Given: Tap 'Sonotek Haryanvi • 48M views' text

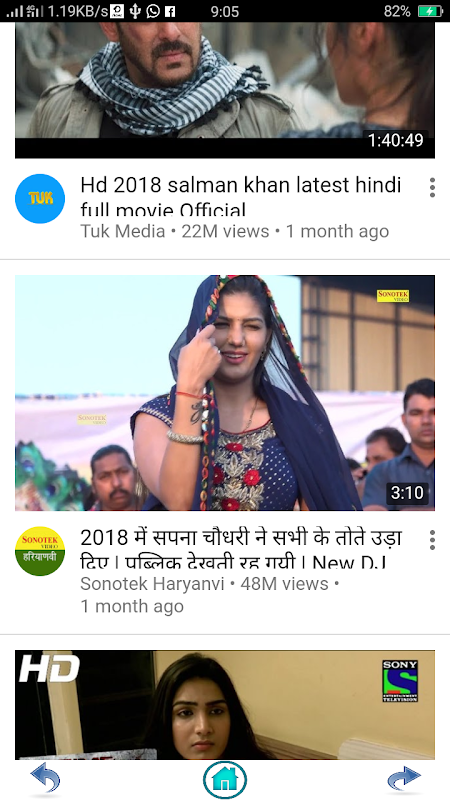Looking at the screenshot, I should [x=205, y=584].
